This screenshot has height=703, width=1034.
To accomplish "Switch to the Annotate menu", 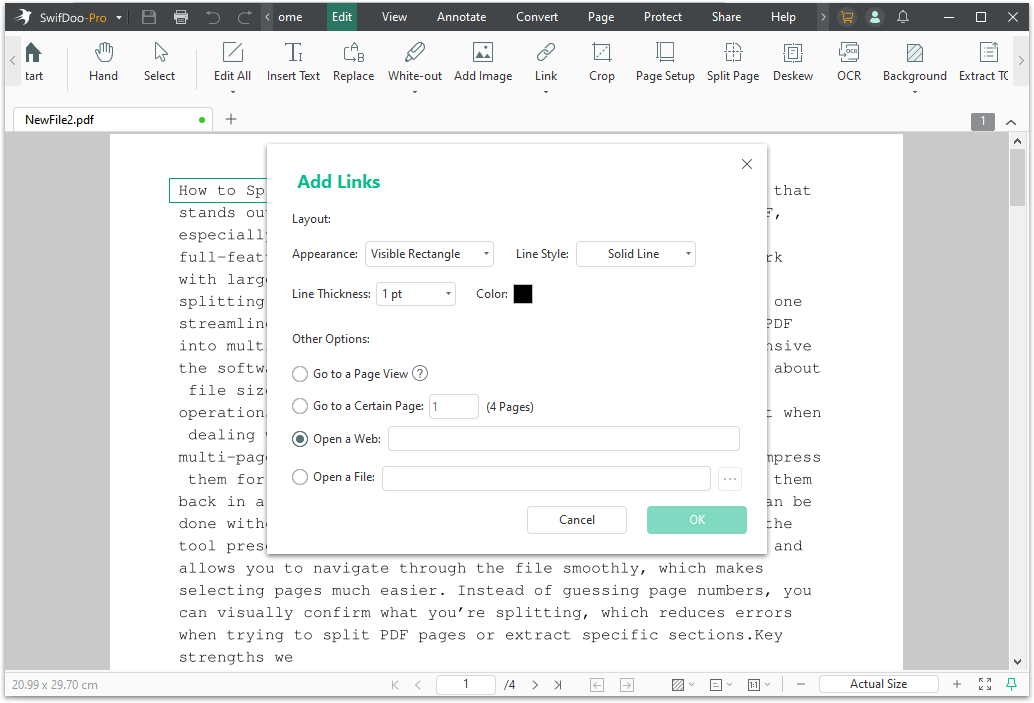I will point(461,16).
